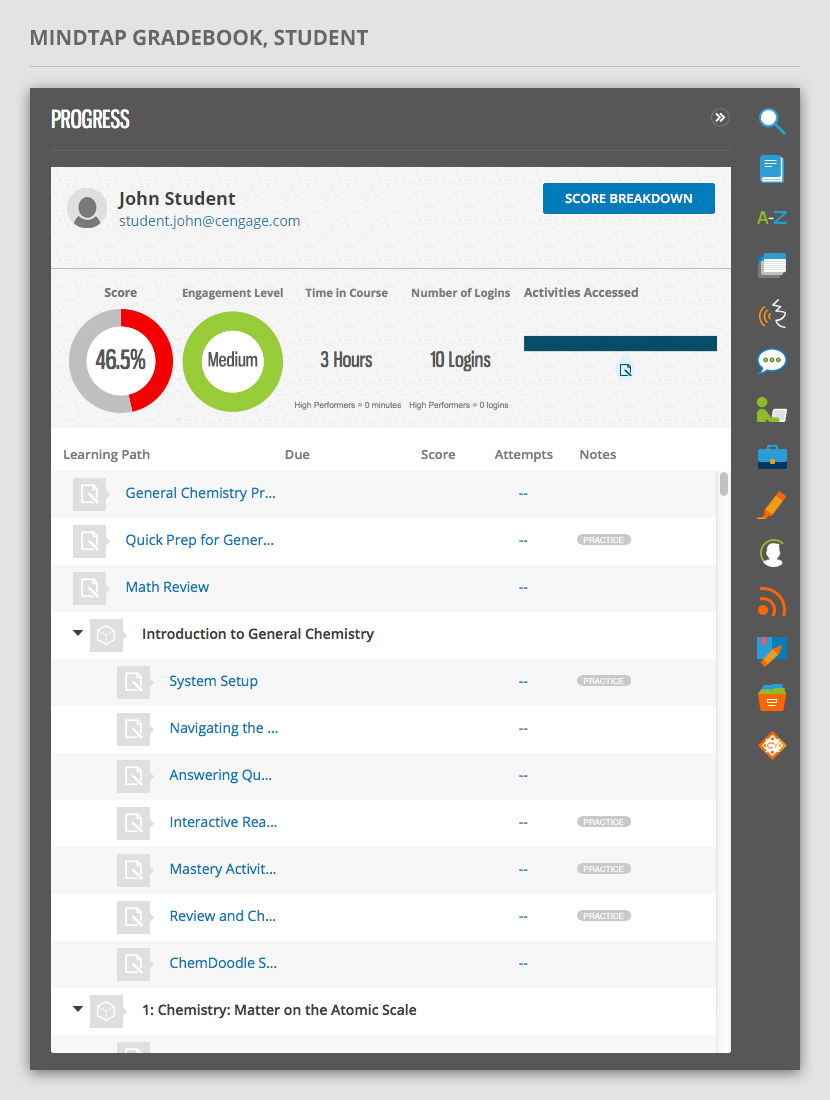Click John Student's profile avatar

(87, 208)
